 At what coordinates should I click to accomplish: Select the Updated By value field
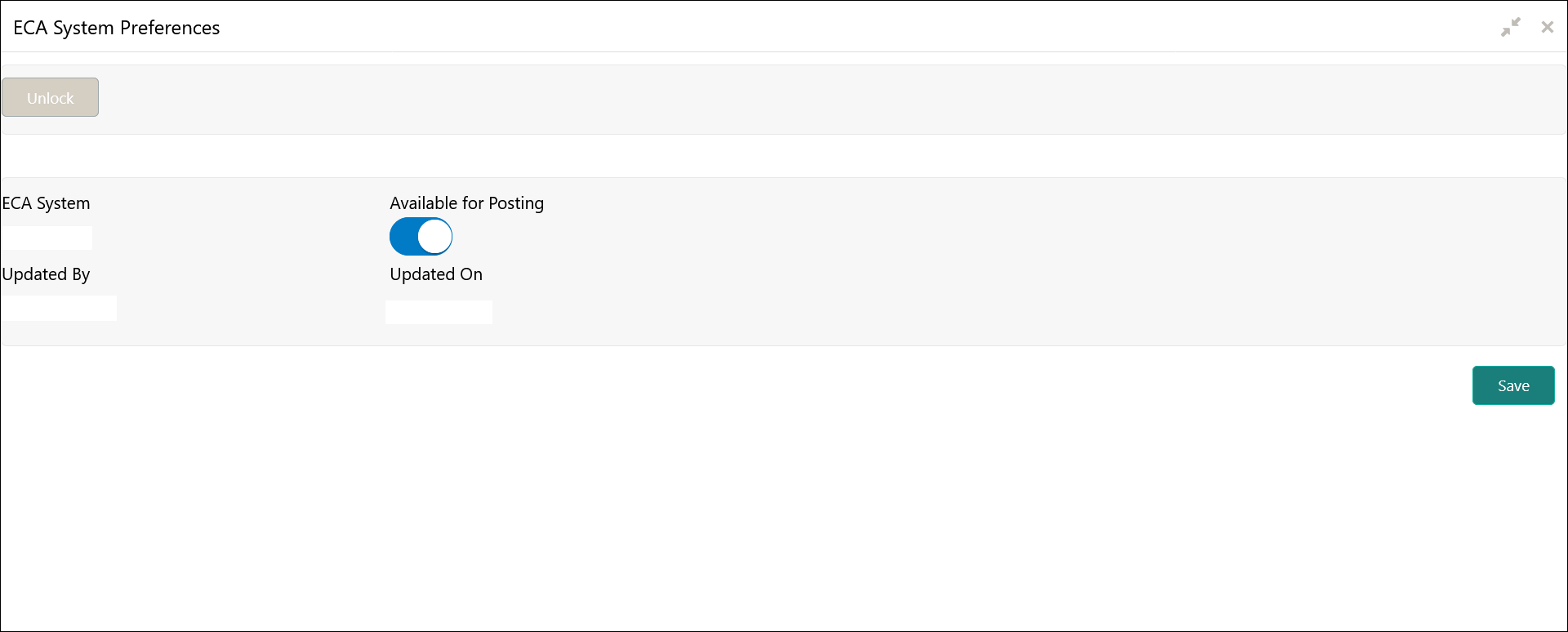59,308
